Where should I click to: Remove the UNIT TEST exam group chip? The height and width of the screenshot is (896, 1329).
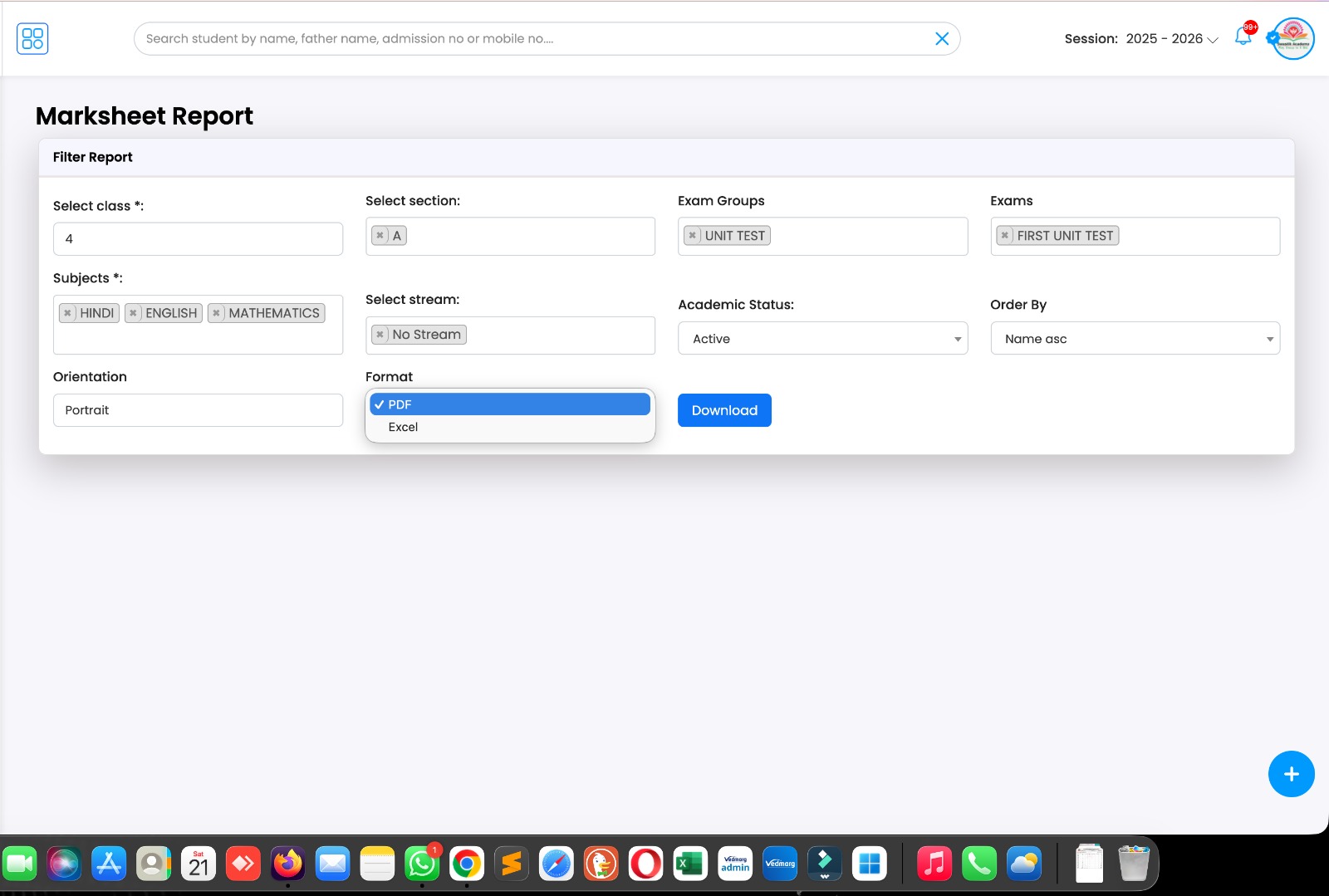tap(693, 235)
